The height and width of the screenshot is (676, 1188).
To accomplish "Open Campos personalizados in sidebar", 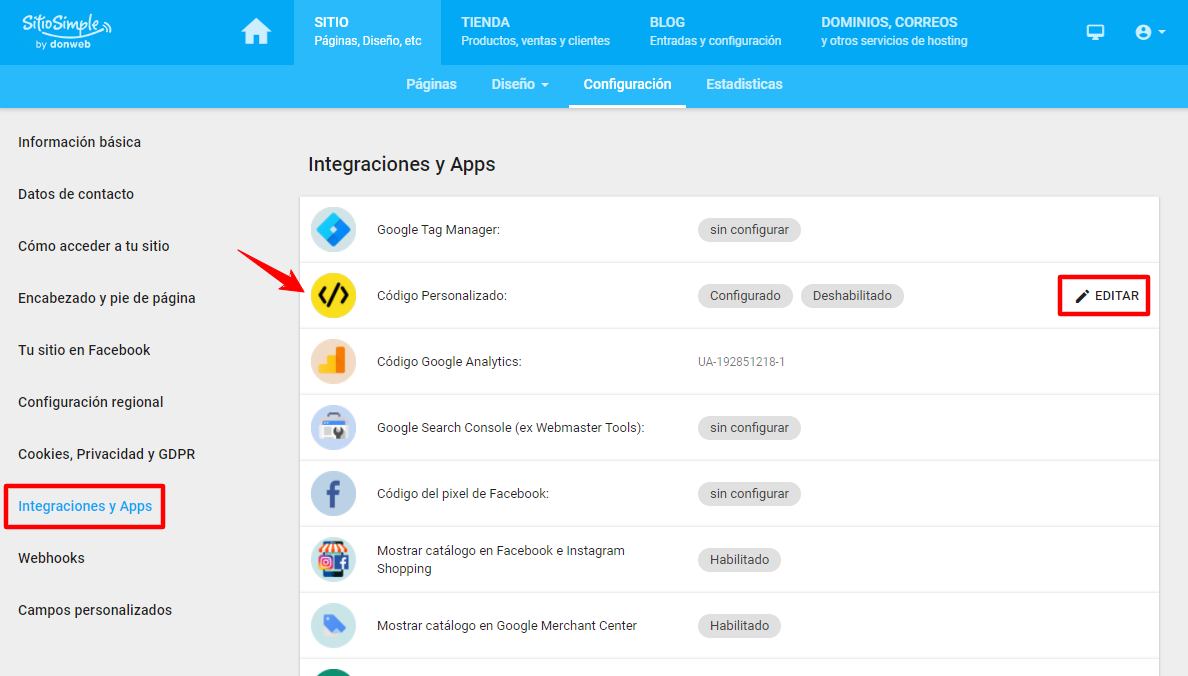I will [95, 610].
